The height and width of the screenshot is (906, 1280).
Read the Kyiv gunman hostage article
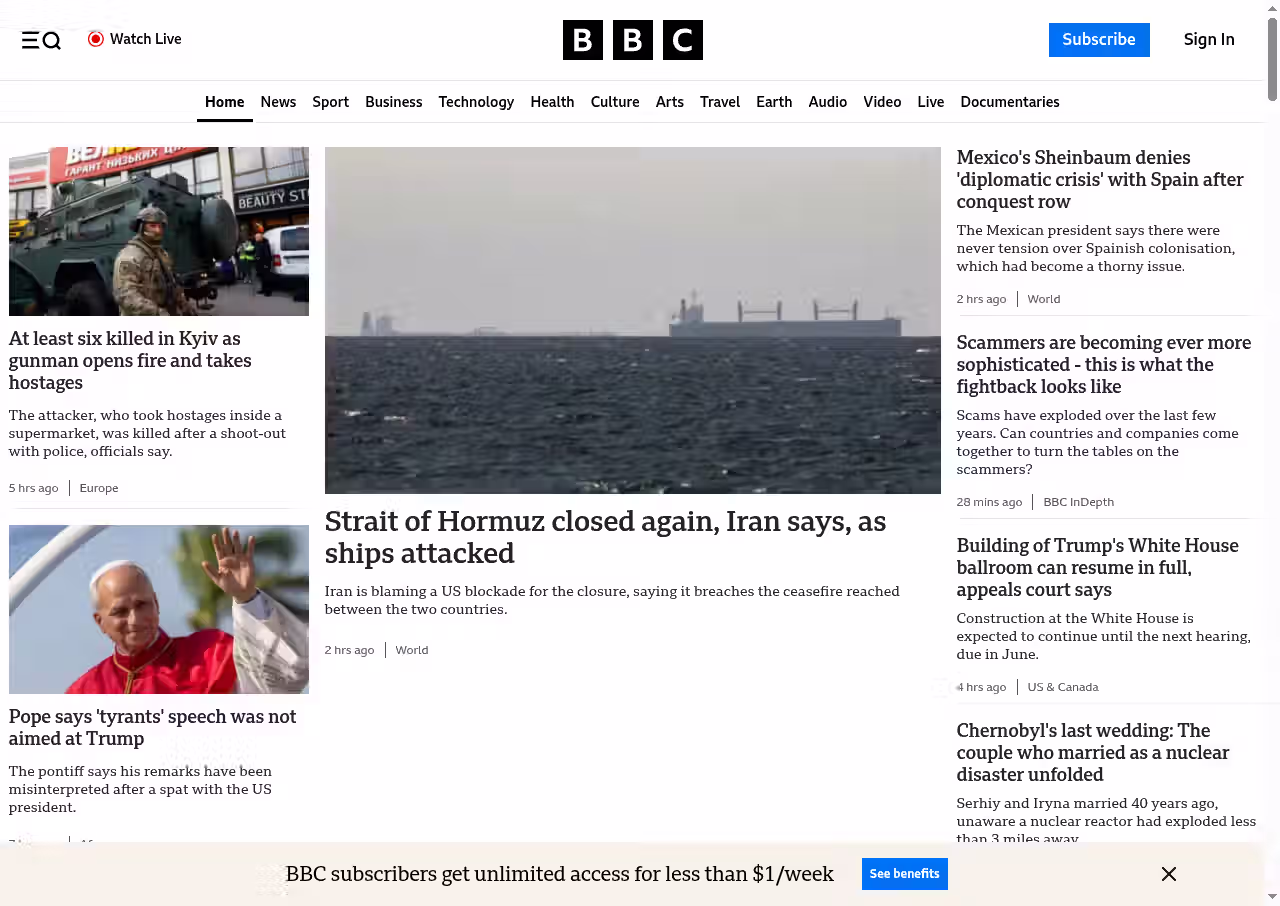pyautogui.click(x=130, y=361)
